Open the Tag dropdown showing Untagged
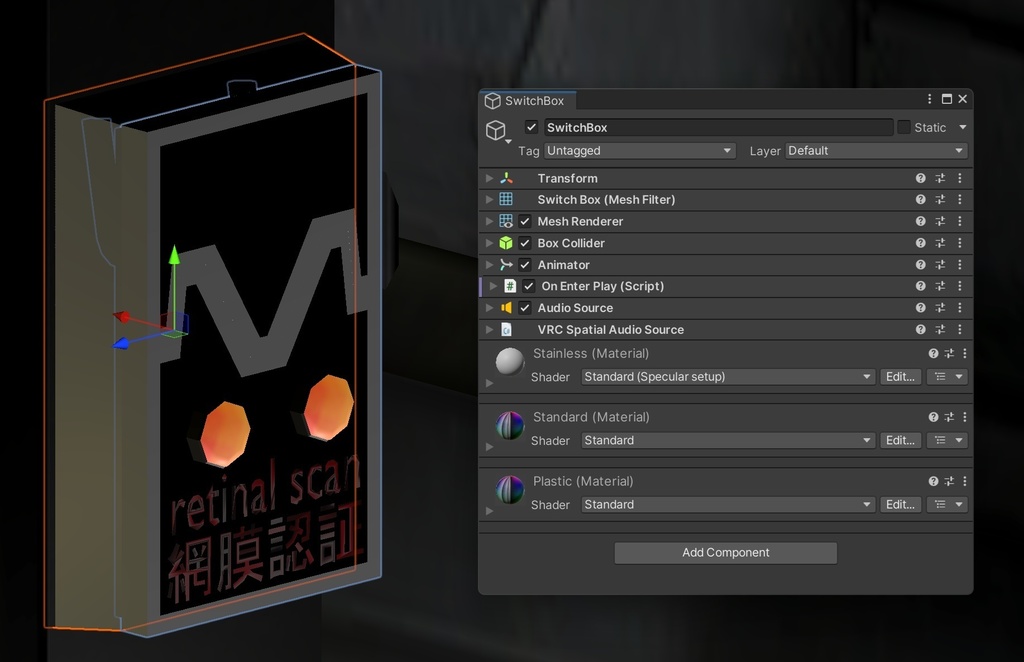 (x=639, y=150)
